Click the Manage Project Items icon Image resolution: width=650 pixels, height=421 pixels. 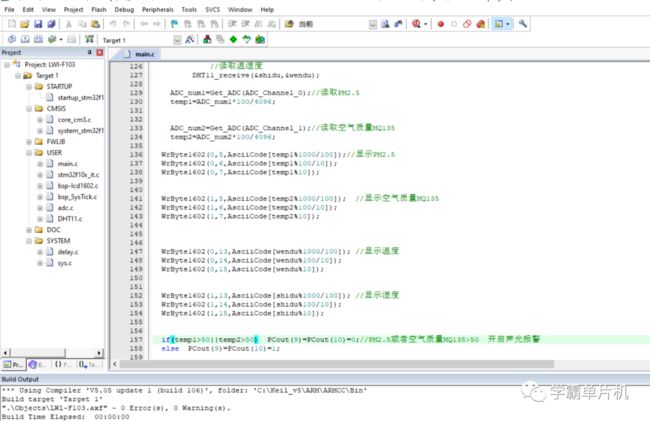[207, 39]
